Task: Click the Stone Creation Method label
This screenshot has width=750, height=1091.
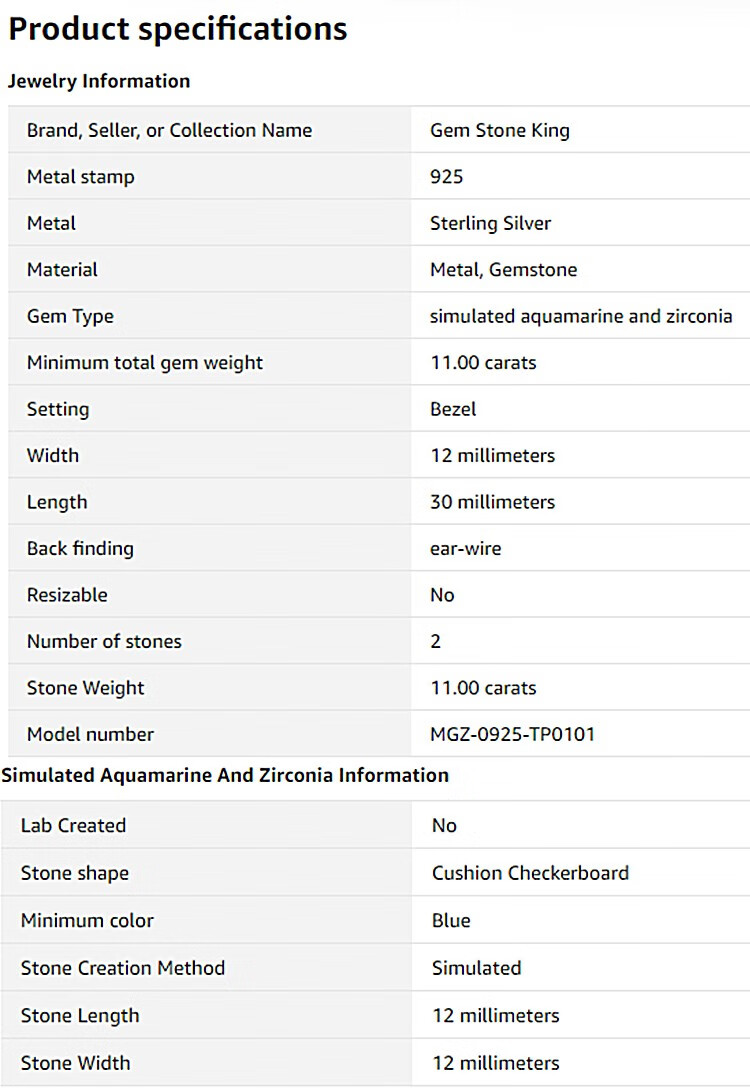Action: click(x=122, y=968)
